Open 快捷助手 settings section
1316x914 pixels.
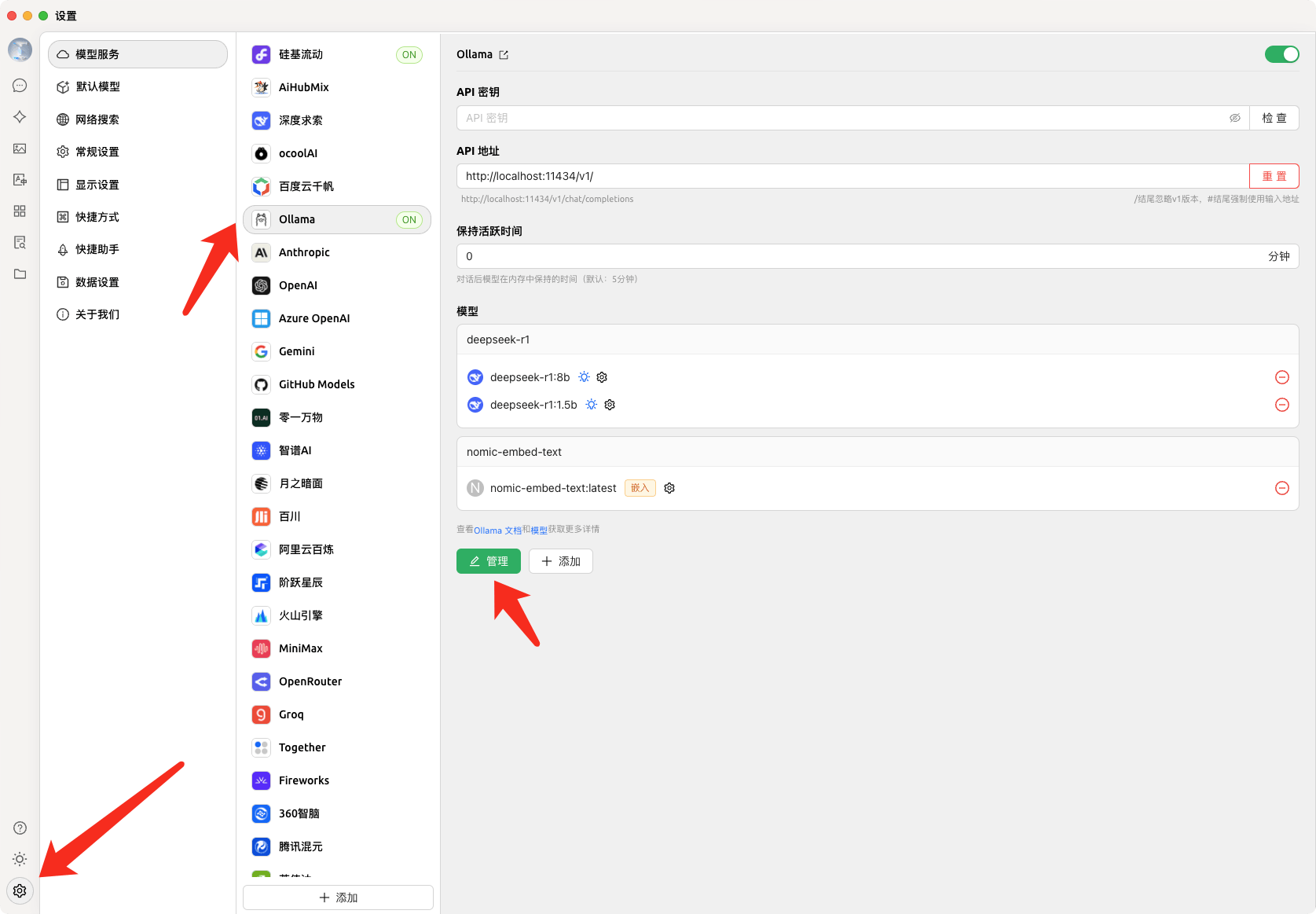[x=137, y=249]
